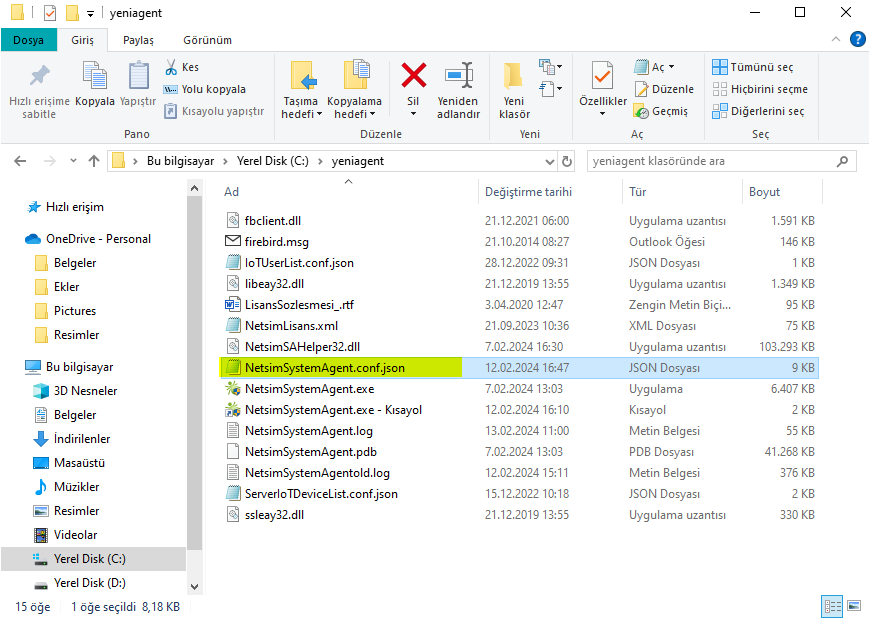Click the properties checkmark in title bar
Image resolution: width=869 pixels, height=618 pixels.
pos(50,13)
